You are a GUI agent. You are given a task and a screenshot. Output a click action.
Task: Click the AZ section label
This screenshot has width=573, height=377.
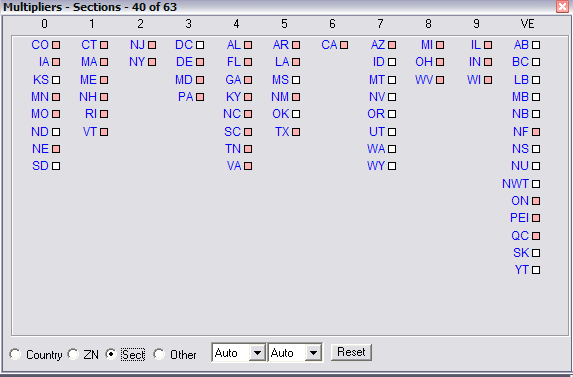tap(378, 45)
